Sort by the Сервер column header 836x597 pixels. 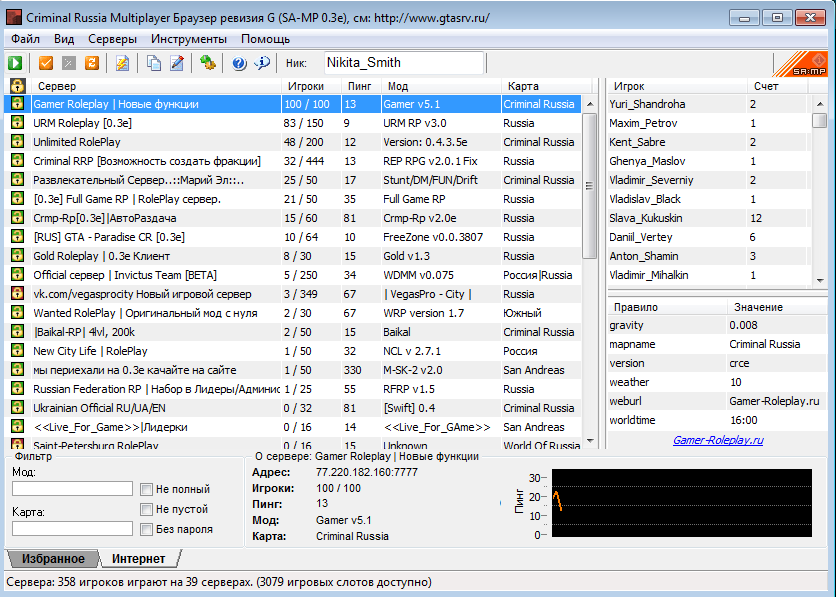tap(156, 86)
